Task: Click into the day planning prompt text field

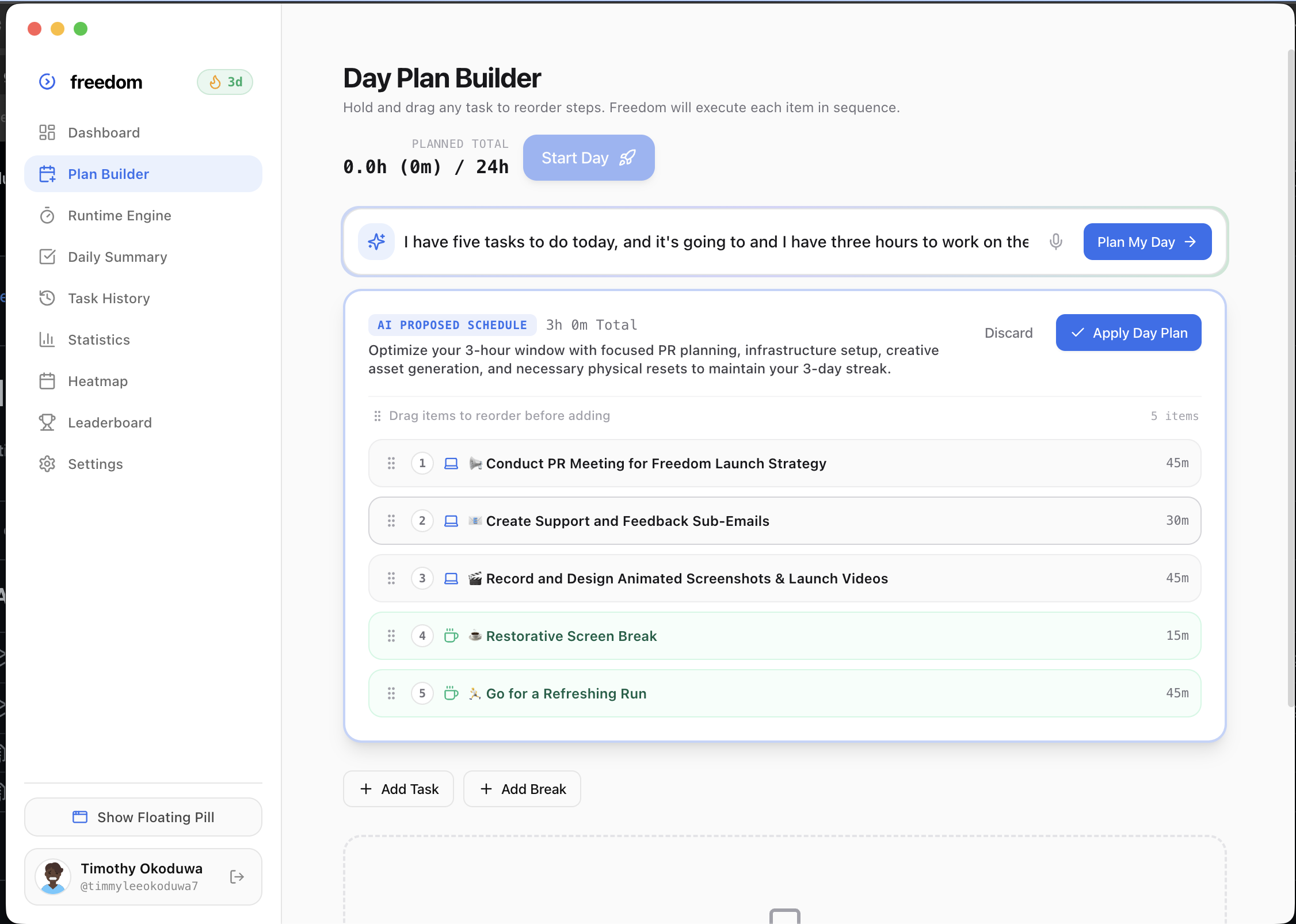Action: coord(716,242)
